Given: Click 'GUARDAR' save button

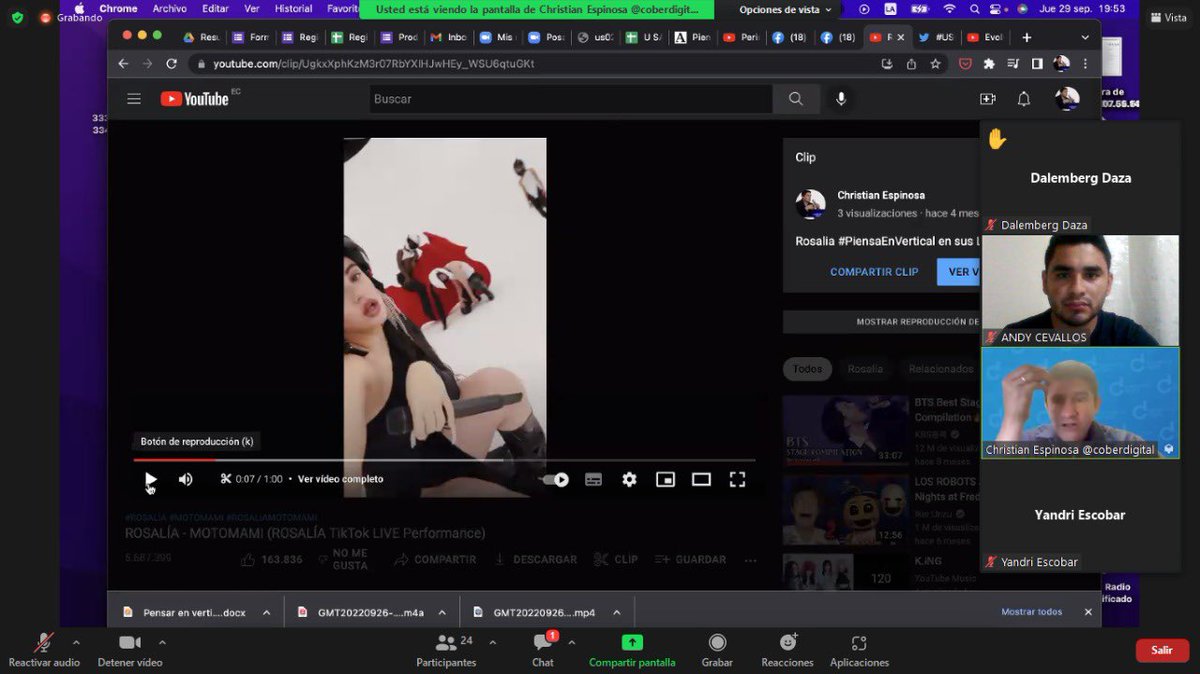Looking at the screenshot, I should (x=690, y=559).
